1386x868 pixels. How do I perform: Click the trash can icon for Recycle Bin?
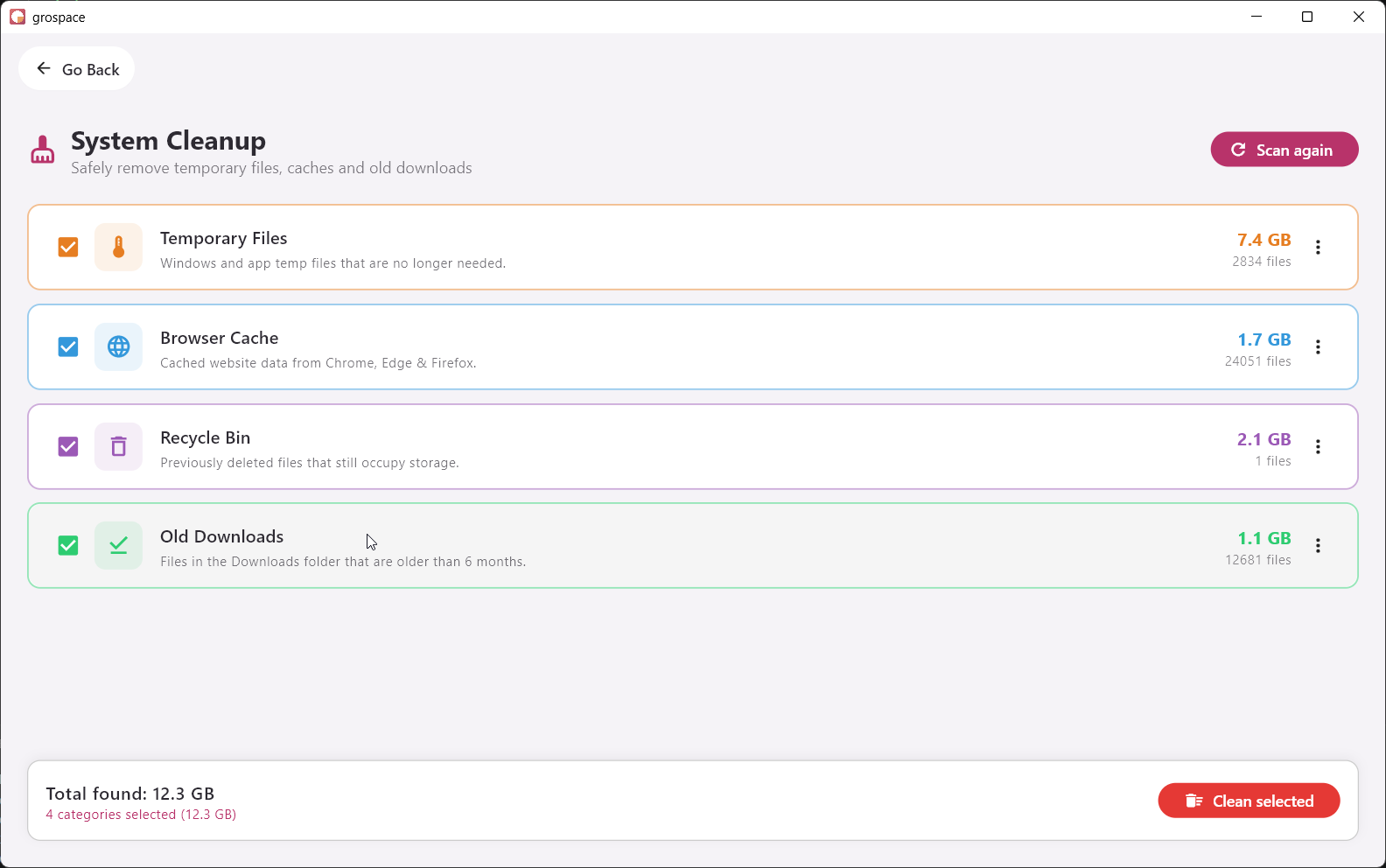click(x=118, y=447)
